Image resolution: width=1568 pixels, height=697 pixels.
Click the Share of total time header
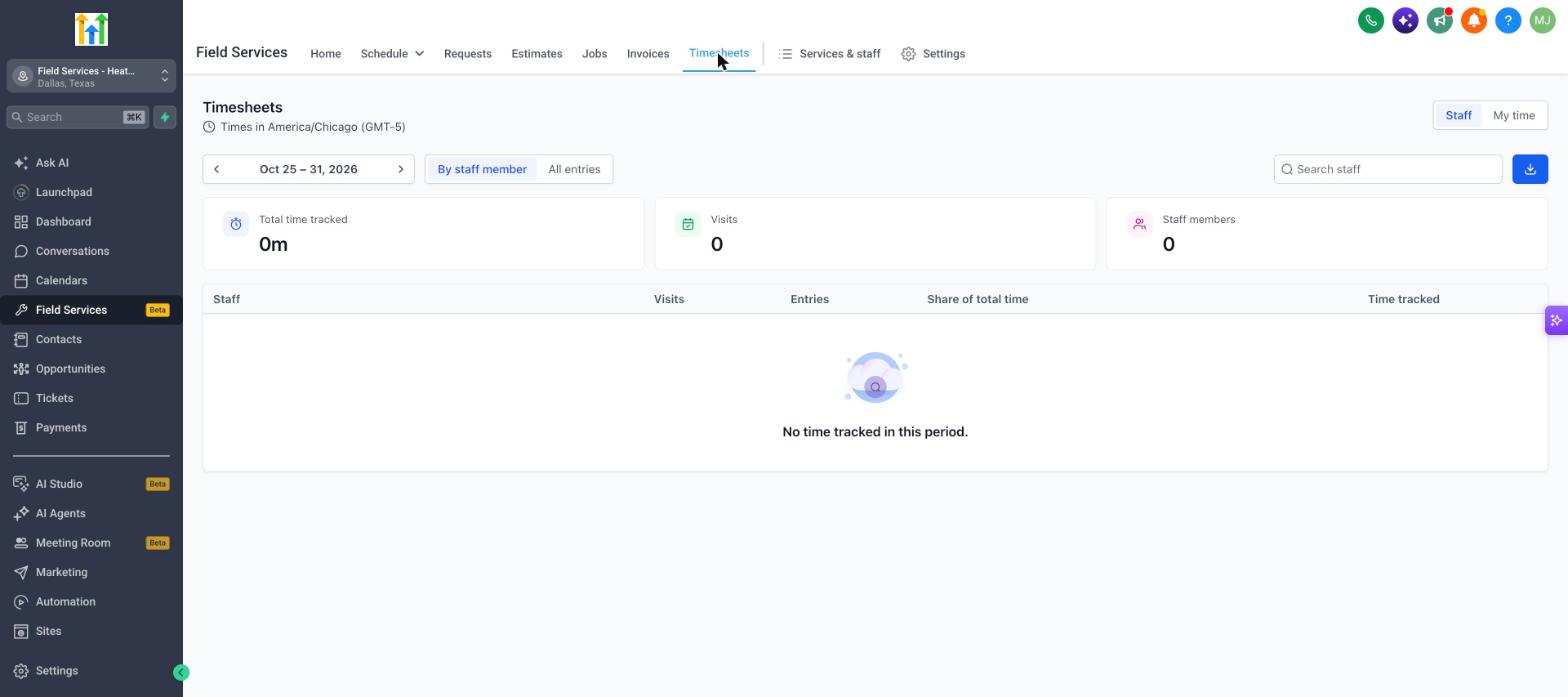click(977, 299)
